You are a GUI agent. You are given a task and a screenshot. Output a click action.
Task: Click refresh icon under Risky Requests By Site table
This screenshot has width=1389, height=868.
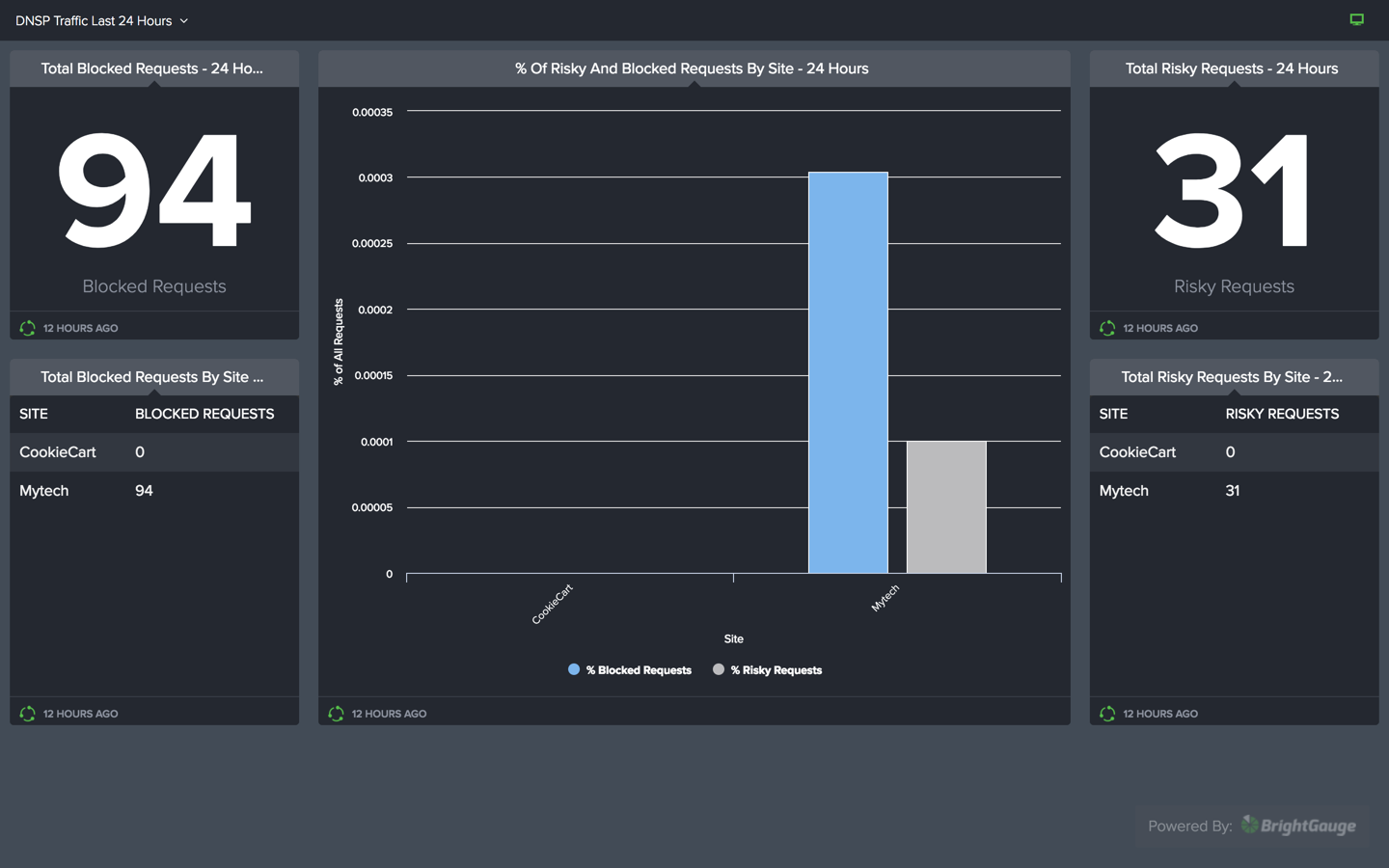coord(1107,714)
